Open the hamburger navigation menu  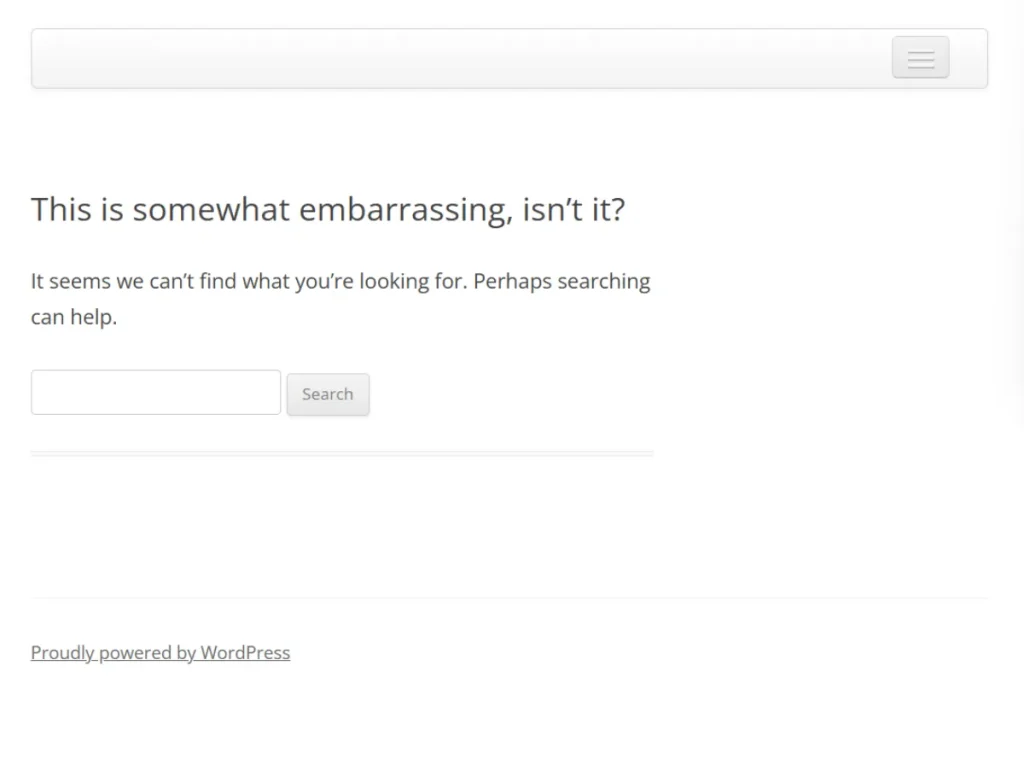click(x=920, y=58)
